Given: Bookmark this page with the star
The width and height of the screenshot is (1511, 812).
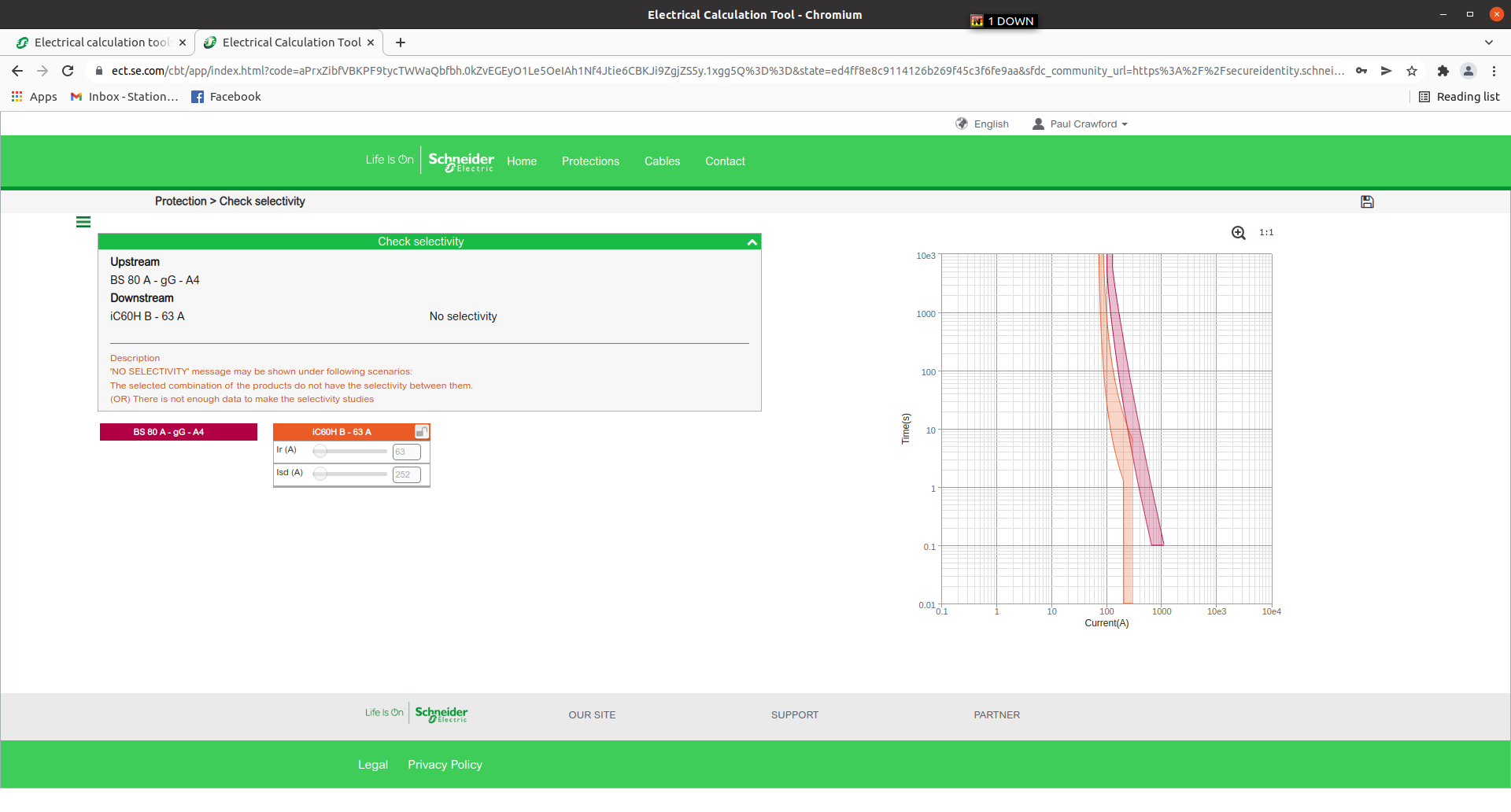Looking at the screenshot, I should coord(1412,71).
